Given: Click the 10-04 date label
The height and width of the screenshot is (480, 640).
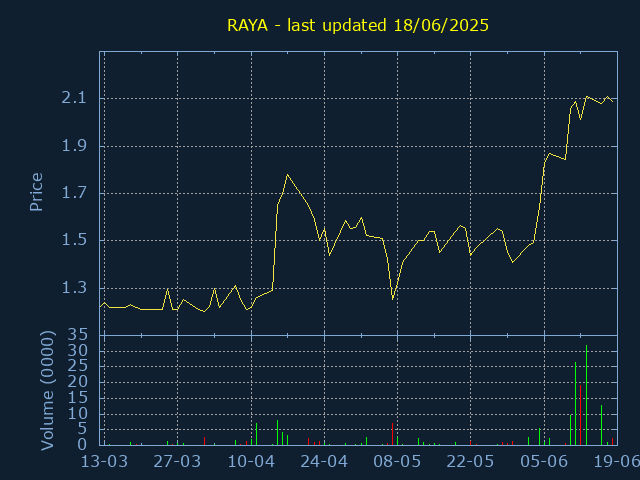Looking at the screenshot, I should tap(251, 462).
